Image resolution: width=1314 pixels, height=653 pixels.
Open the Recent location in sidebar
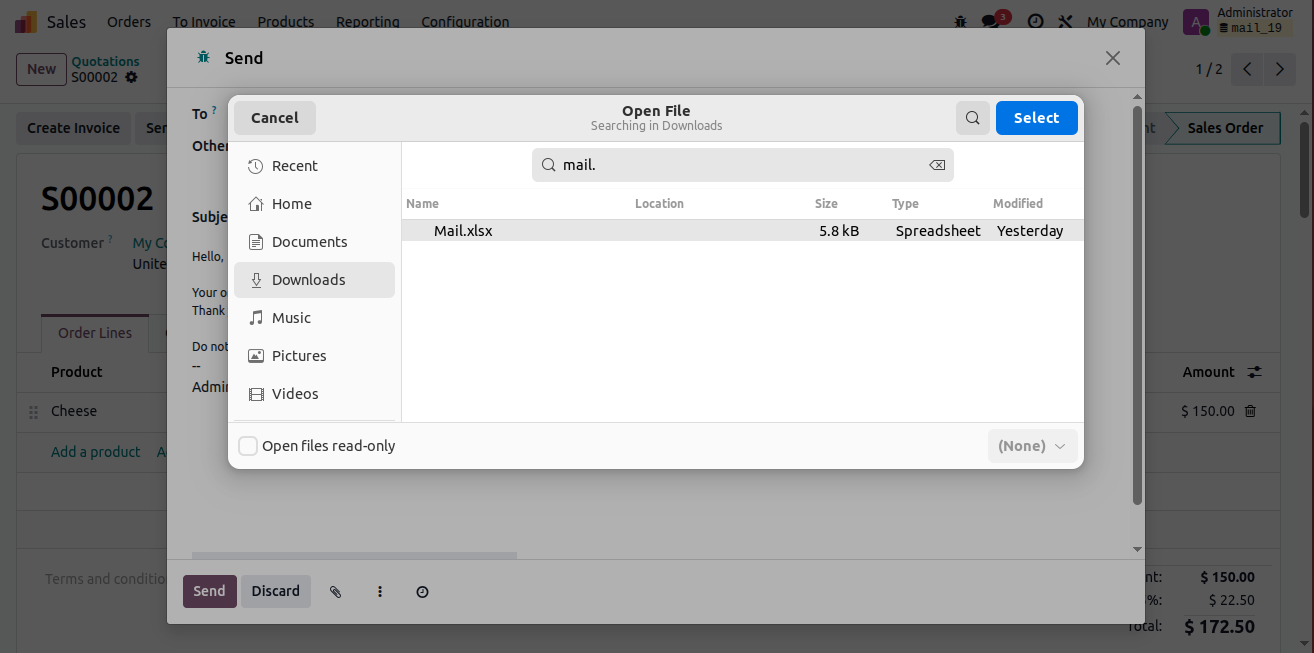click(314, 166)
